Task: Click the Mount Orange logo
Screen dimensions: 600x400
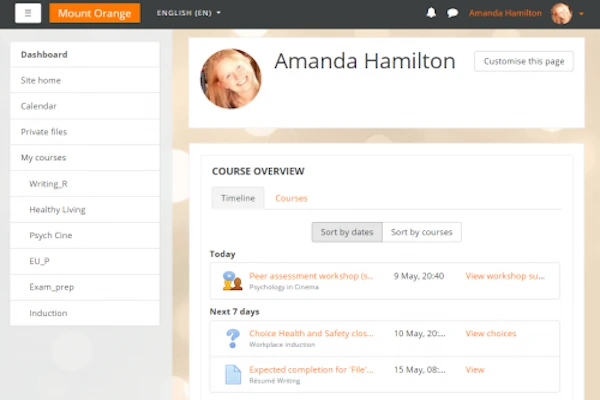Action: tap(94, 13)
